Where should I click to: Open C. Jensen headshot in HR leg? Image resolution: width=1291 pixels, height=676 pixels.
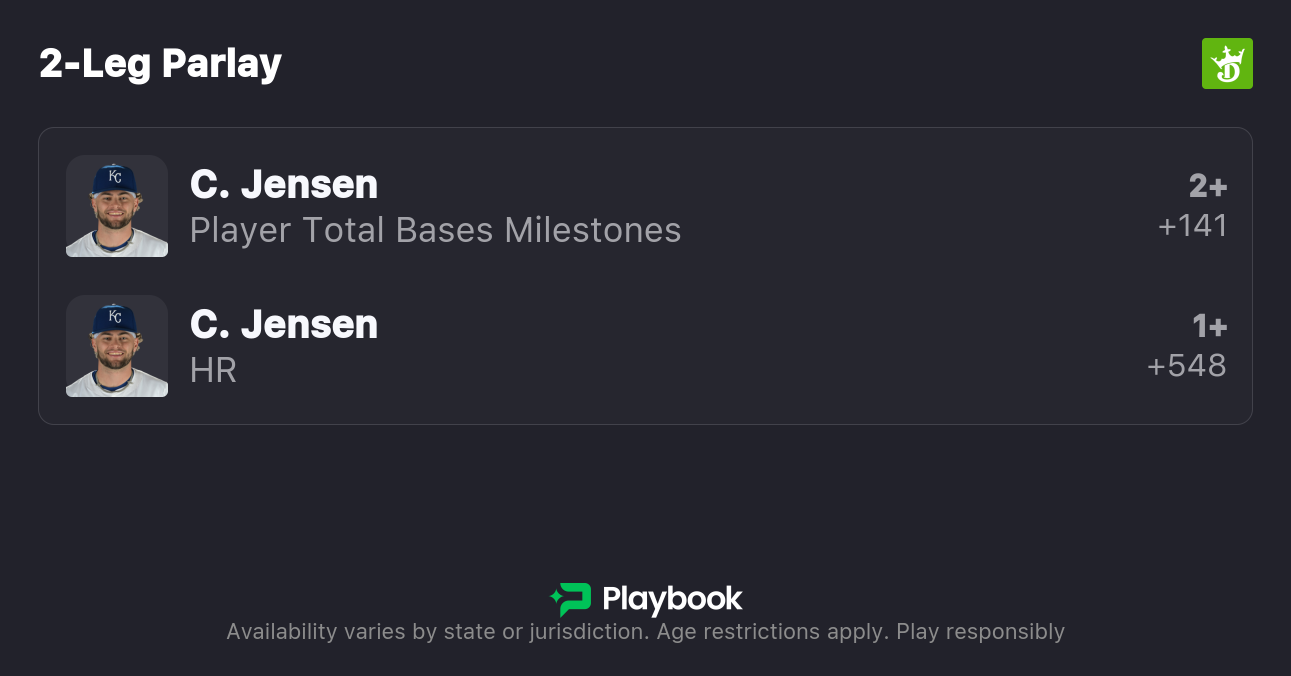pyautogui.click(x=117, y=346)
